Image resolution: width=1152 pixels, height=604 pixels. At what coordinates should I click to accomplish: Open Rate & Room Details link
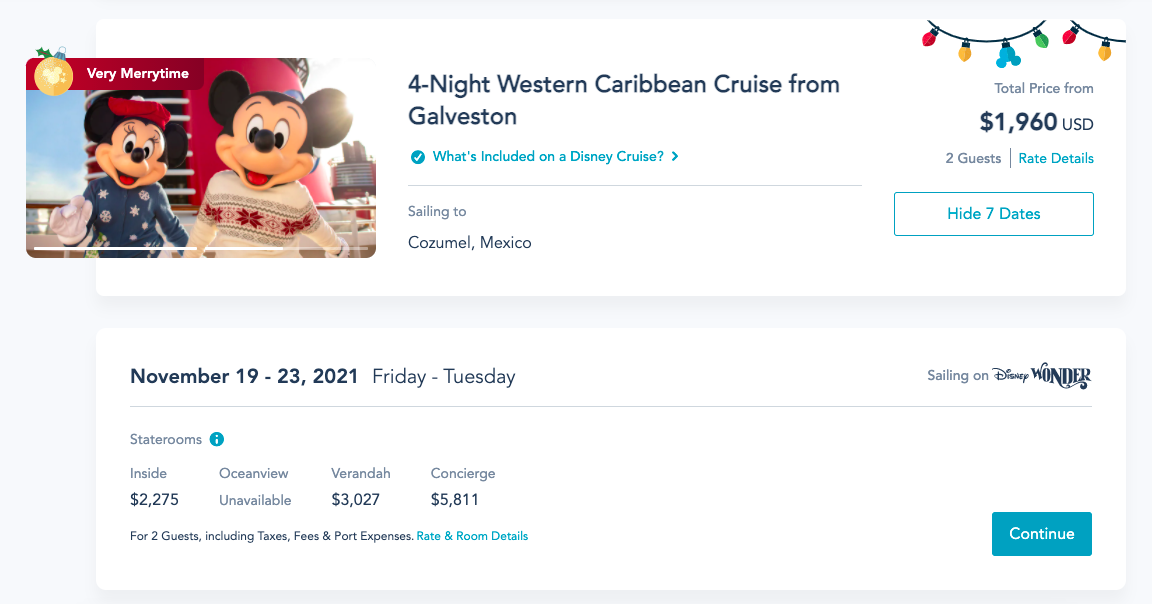tap(472, 536)
